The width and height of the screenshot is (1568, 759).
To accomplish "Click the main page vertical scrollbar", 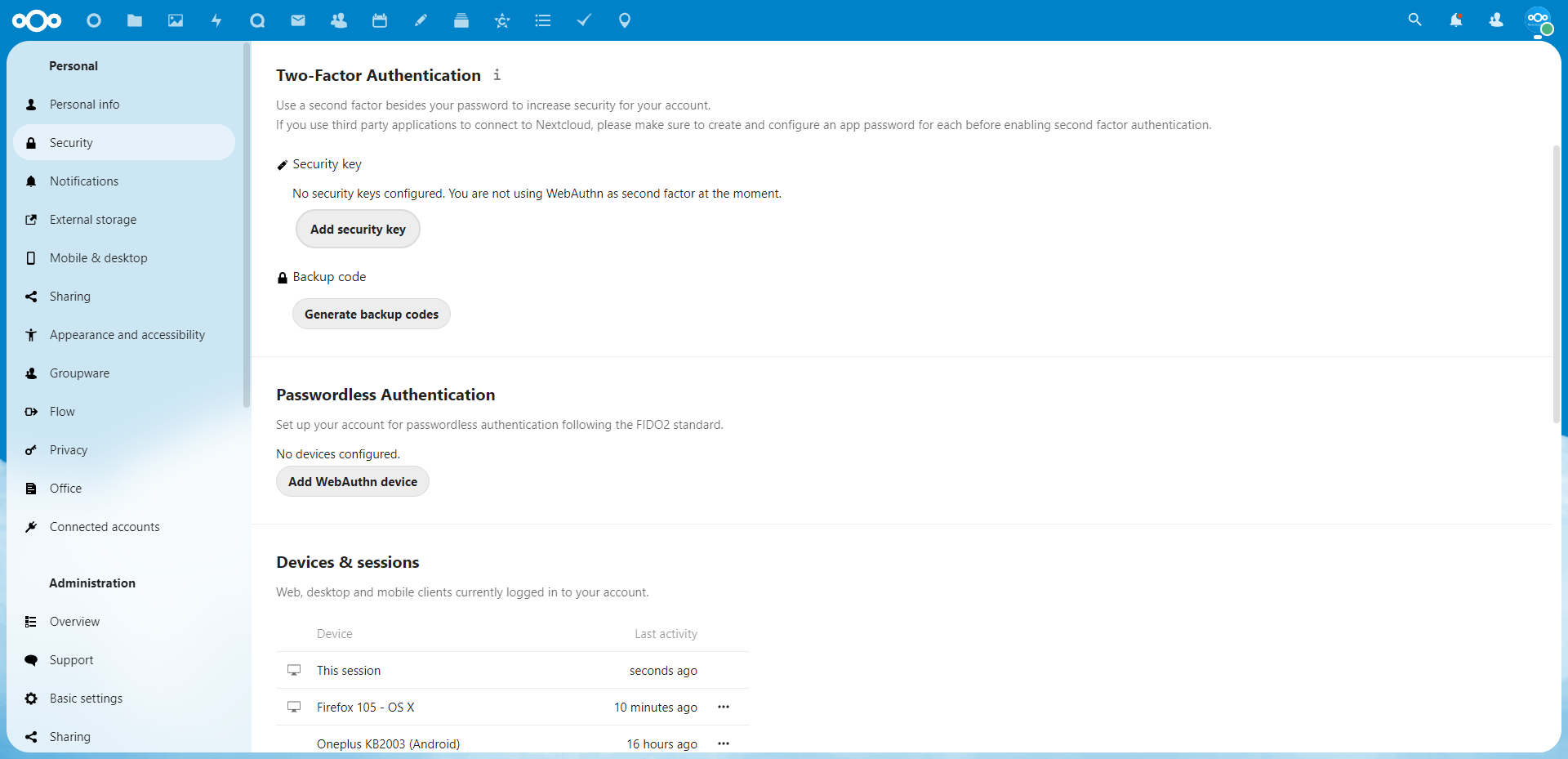I will click(x=1557, y=284).
